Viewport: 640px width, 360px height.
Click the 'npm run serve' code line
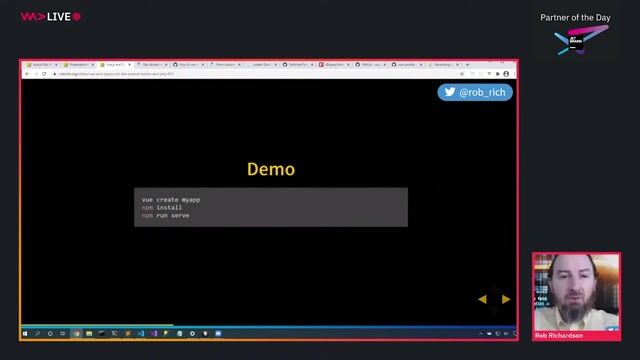coord(166,215)
